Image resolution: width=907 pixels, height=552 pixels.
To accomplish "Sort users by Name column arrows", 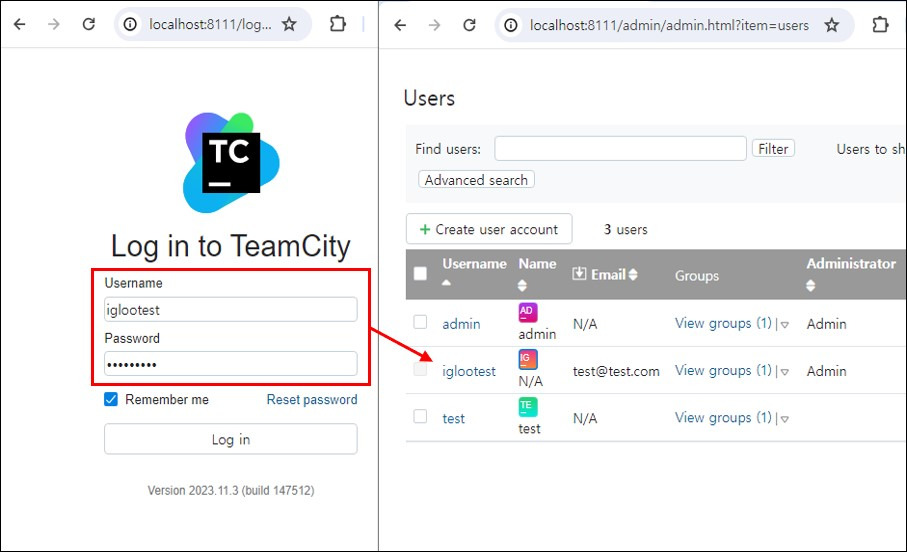I will point(522,285).
